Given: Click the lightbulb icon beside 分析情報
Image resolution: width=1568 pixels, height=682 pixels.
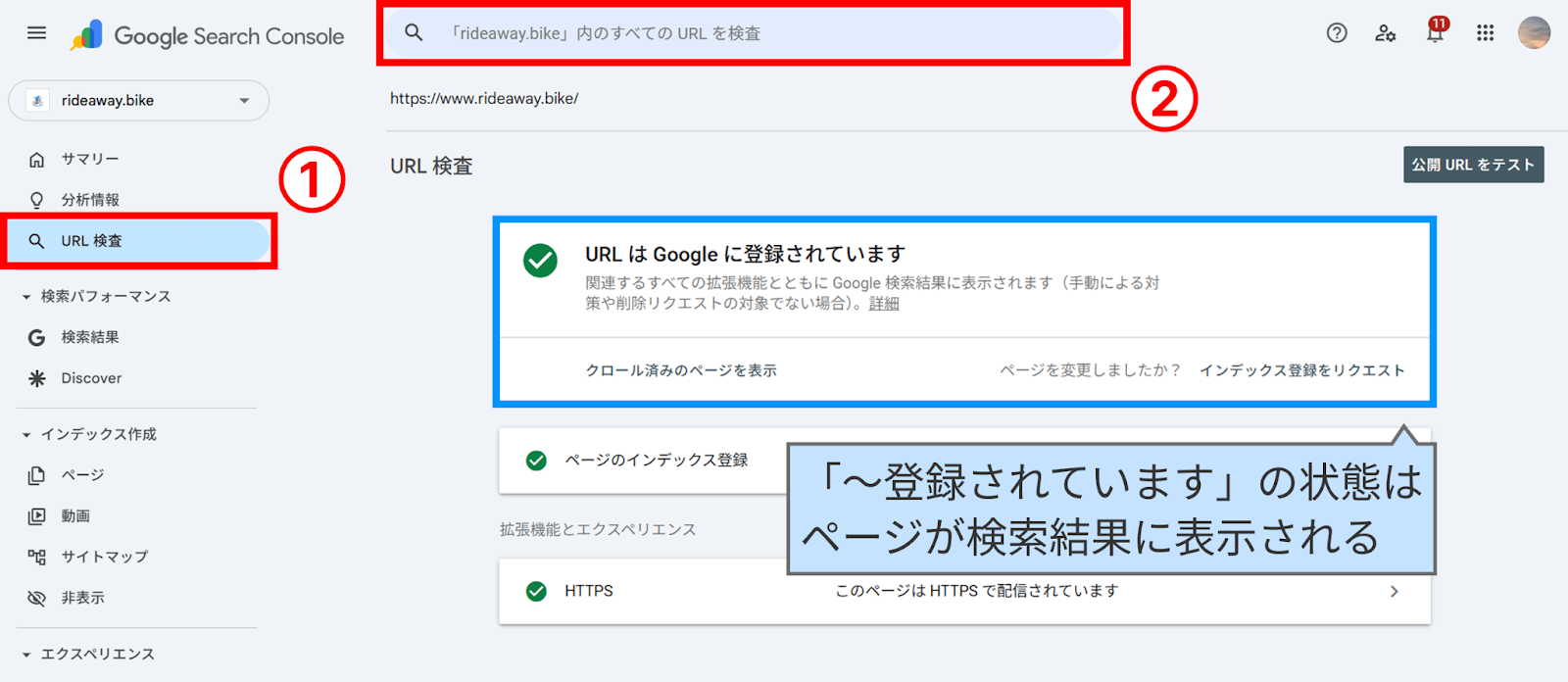Looking at the screenshot, I should pyautogui.click(x=36, y=200).
